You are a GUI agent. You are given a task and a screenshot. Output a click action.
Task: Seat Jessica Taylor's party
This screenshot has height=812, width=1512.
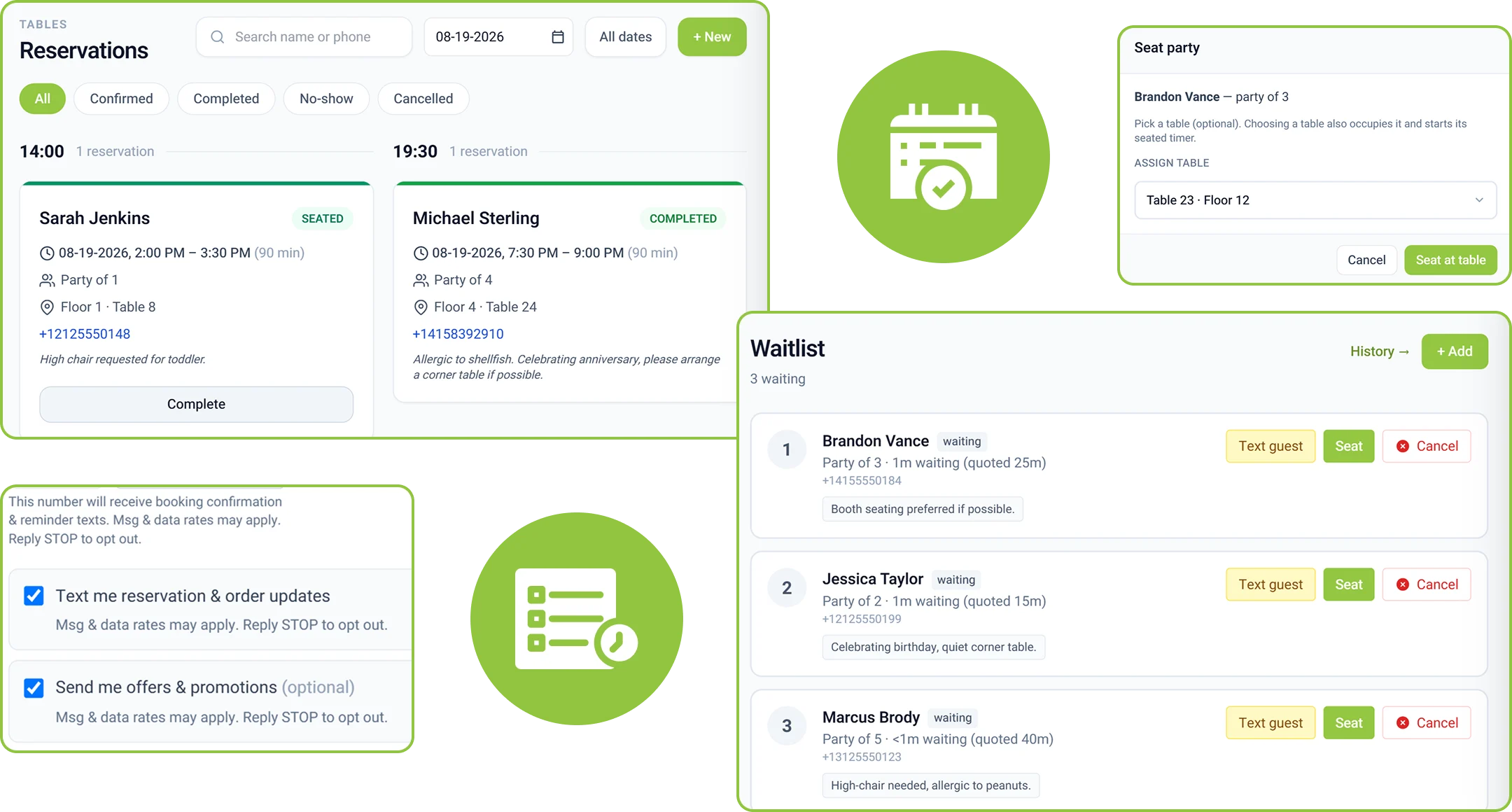(1348, 584)
